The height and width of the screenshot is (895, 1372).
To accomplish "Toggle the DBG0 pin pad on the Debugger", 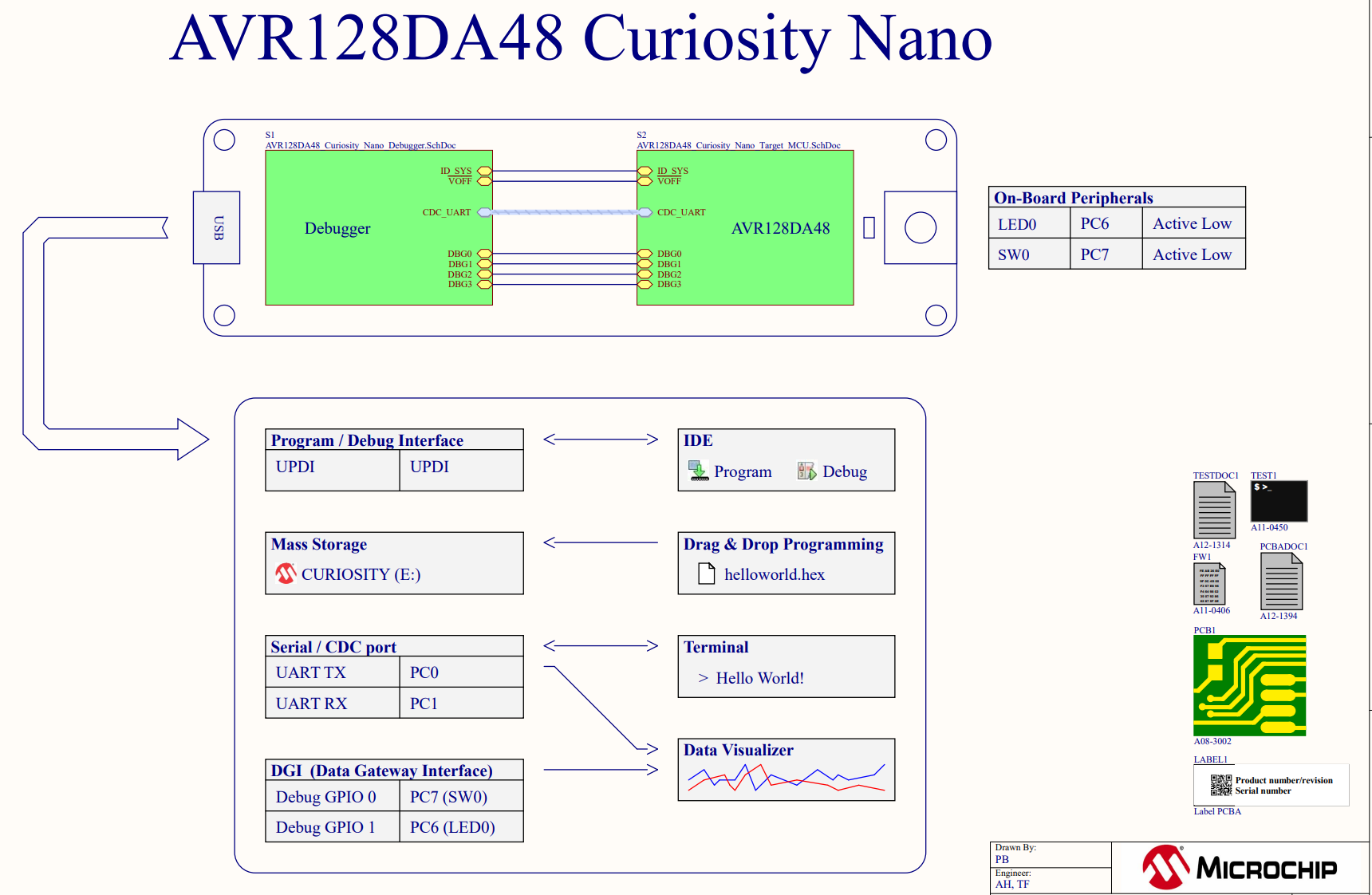I will click(x=483, y=253).
